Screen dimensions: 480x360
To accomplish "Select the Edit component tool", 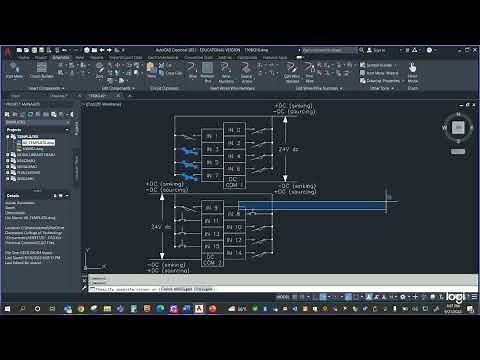I will [100, 70].
